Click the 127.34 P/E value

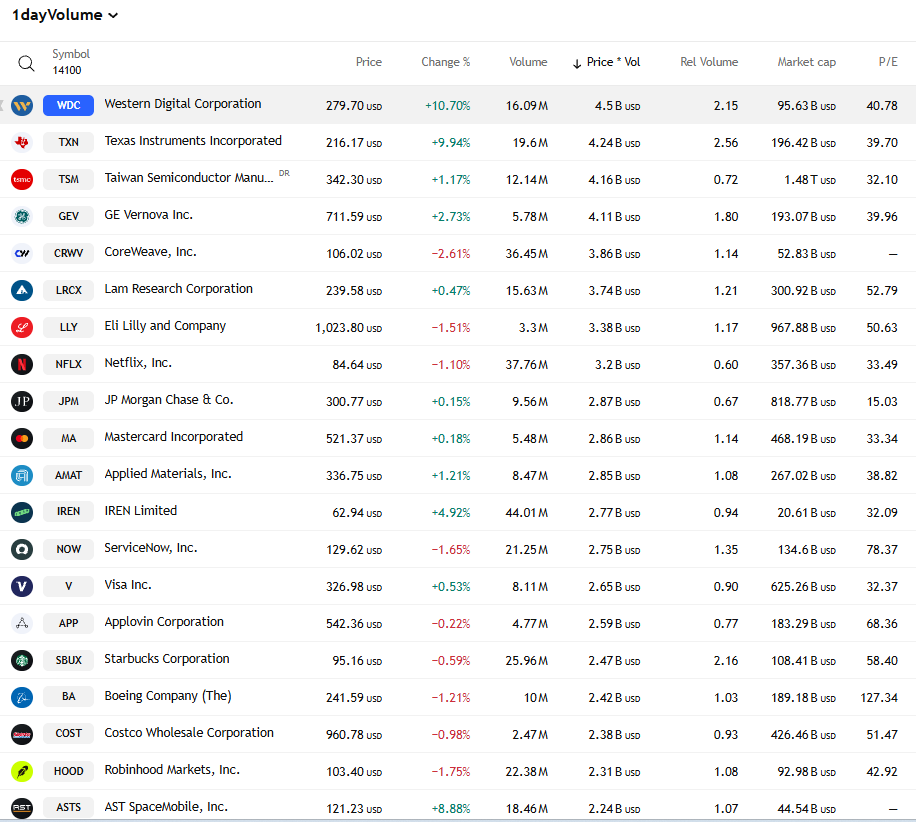click(x=879, y=698)
